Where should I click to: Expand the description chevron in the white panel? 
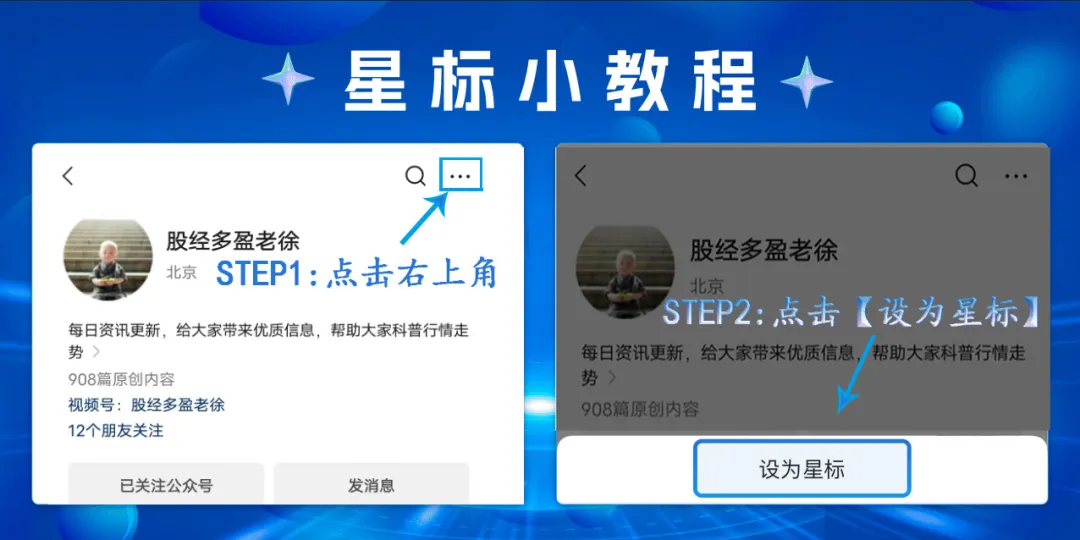tap(96, 353)
